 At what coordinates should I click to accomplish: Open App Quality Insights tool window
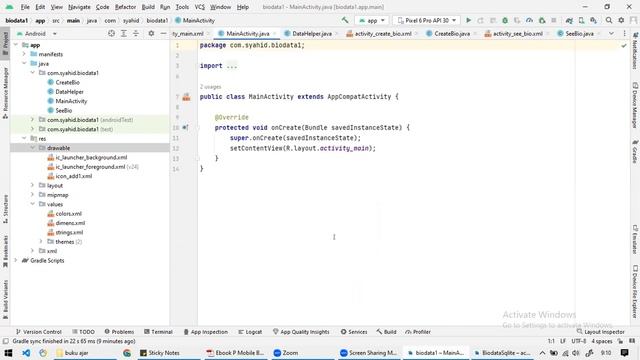pos(301,332)
